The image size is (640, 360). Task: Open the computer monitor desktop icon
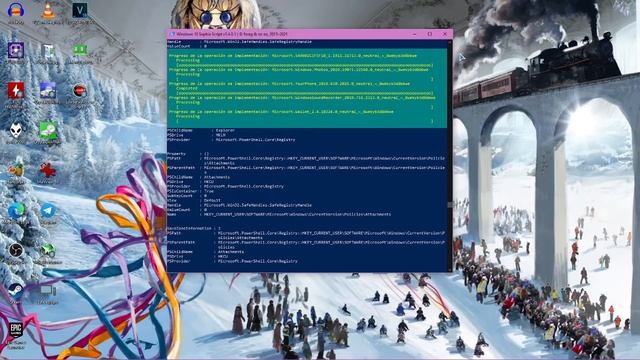(x=48, y=291)
